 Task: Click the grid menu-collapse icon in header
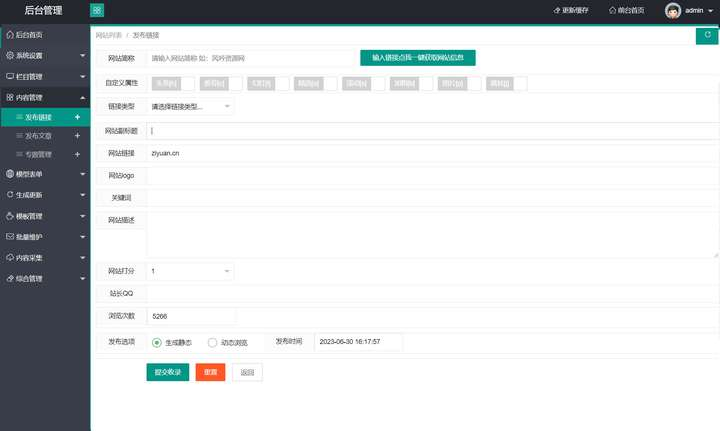coord(97,10)
